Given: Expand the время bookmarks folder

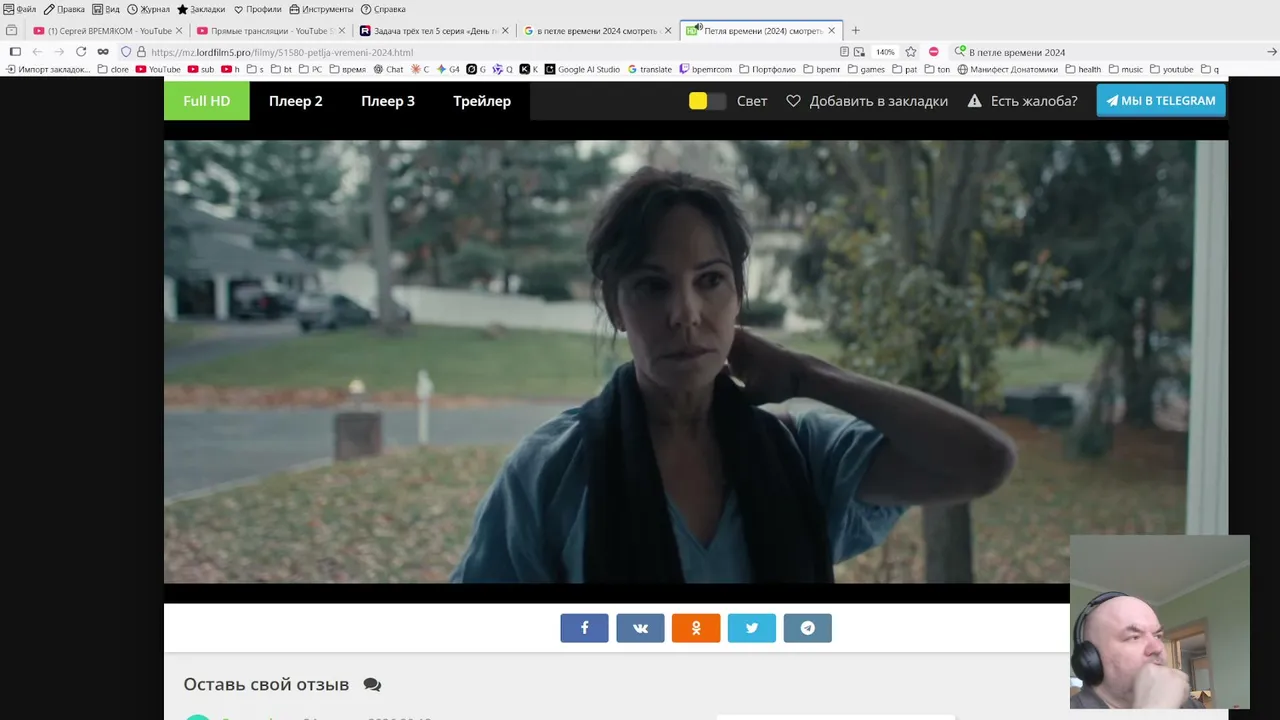Looking at the screenshot, I should tap(348, 70).
